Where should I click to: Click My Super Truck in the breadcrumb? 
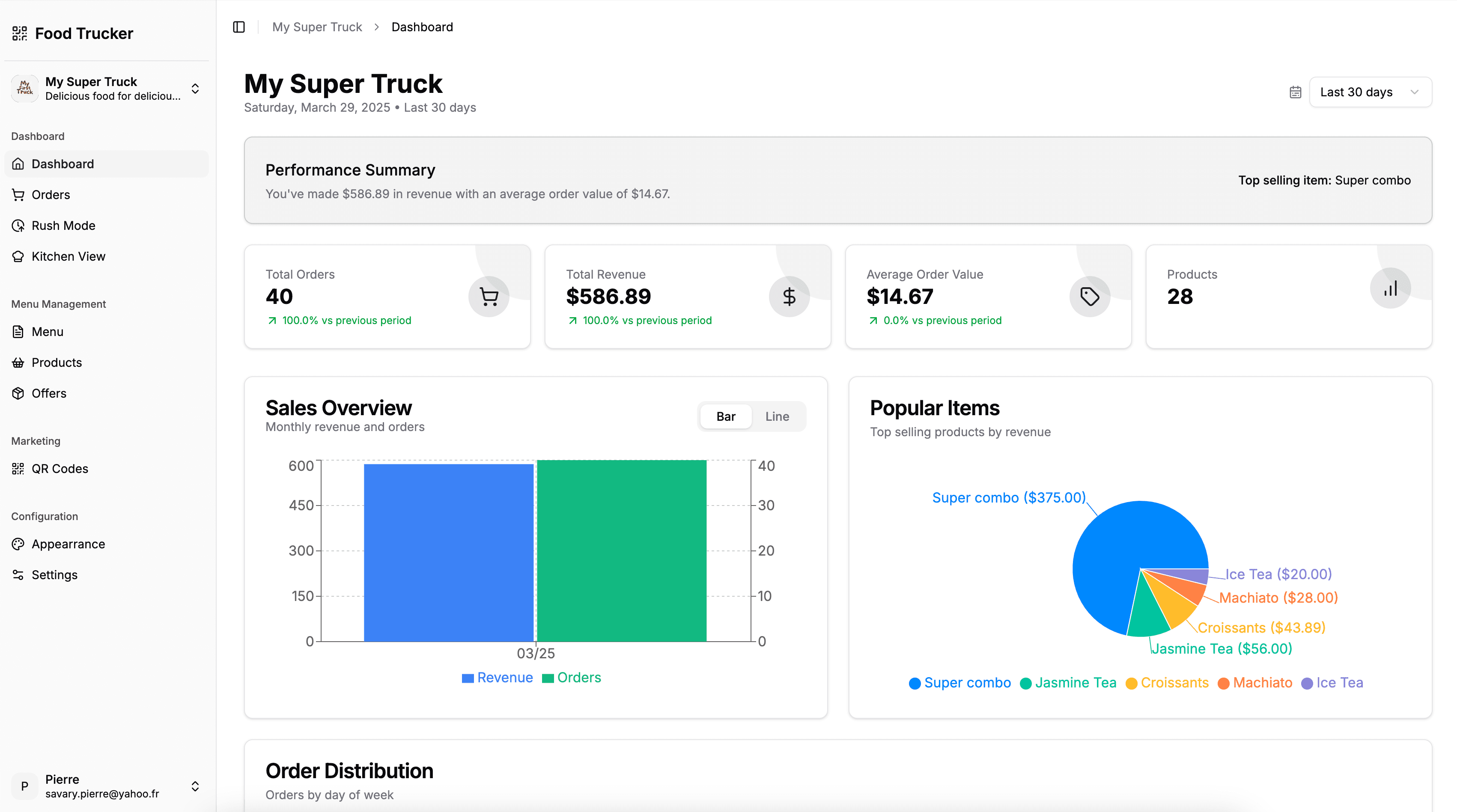coord(317,27)
